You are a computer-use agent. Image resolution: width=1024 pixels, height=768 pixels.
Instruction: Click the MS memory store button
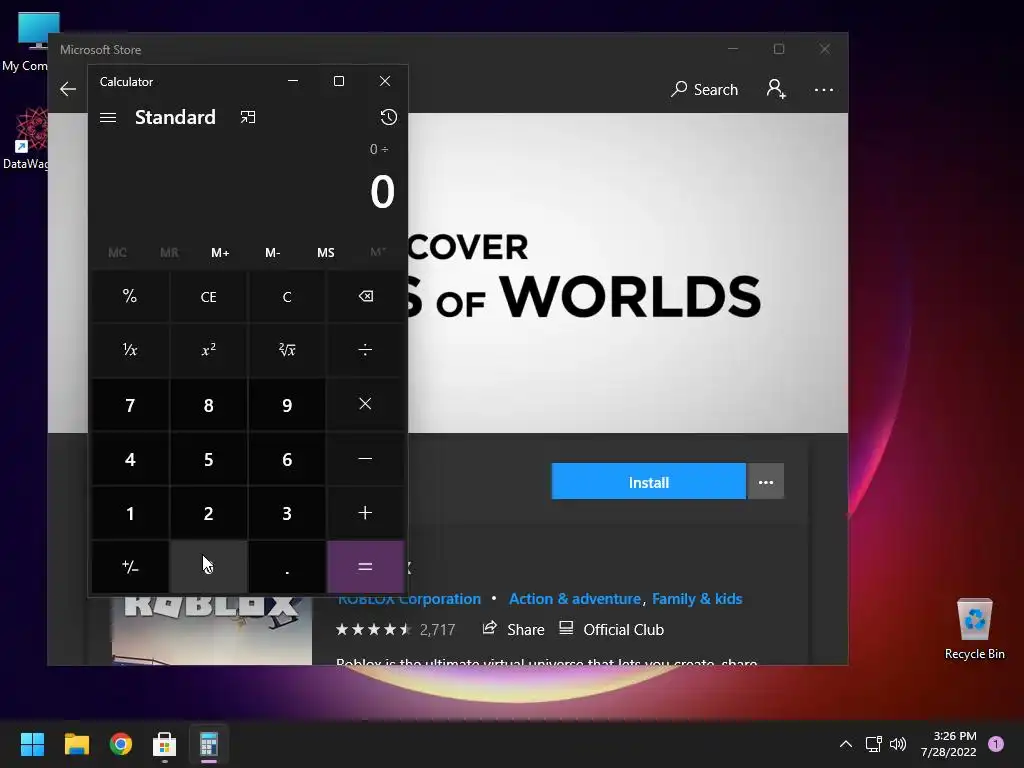tap(325, 253)
